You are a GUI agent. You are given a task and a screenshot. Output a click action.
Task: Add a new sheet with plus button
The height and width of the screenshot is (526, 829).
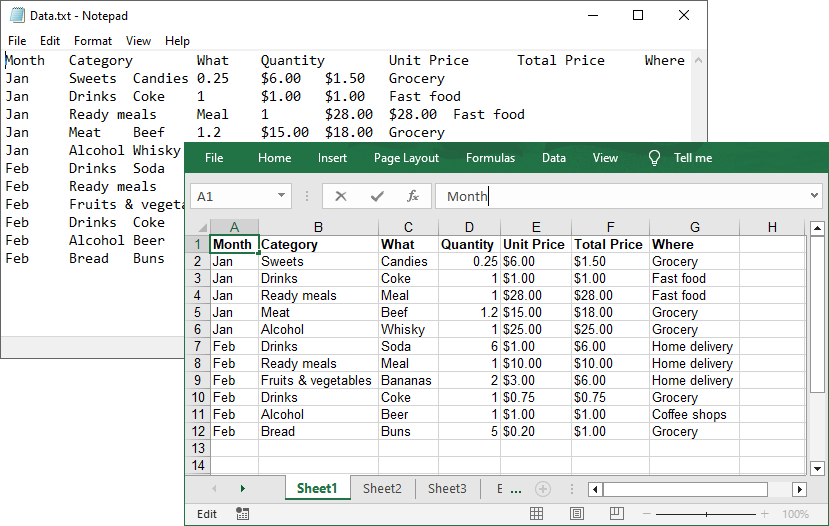tap(543, 489)
